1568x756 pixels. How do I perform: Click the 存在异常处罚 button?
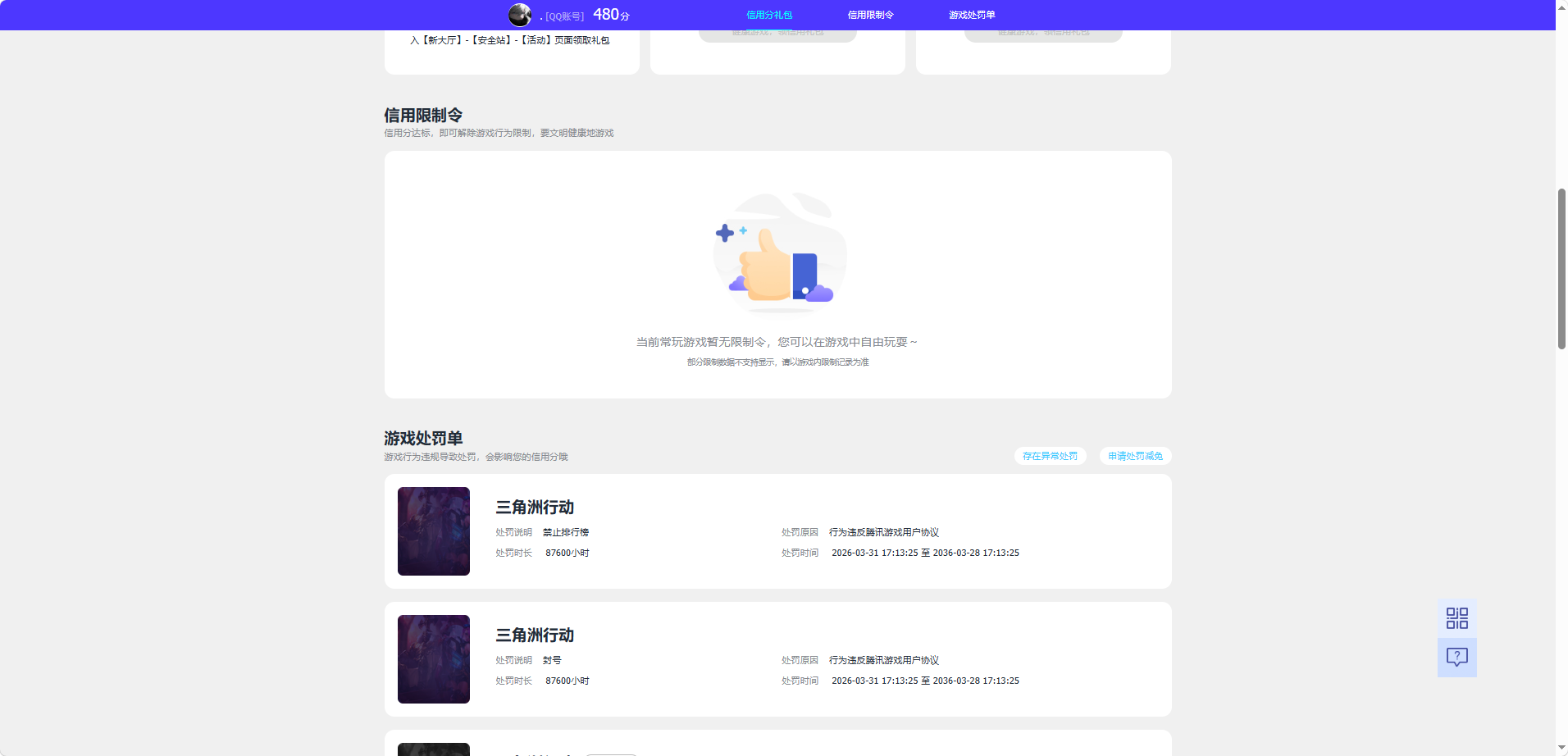click(x=1050, y=456)
